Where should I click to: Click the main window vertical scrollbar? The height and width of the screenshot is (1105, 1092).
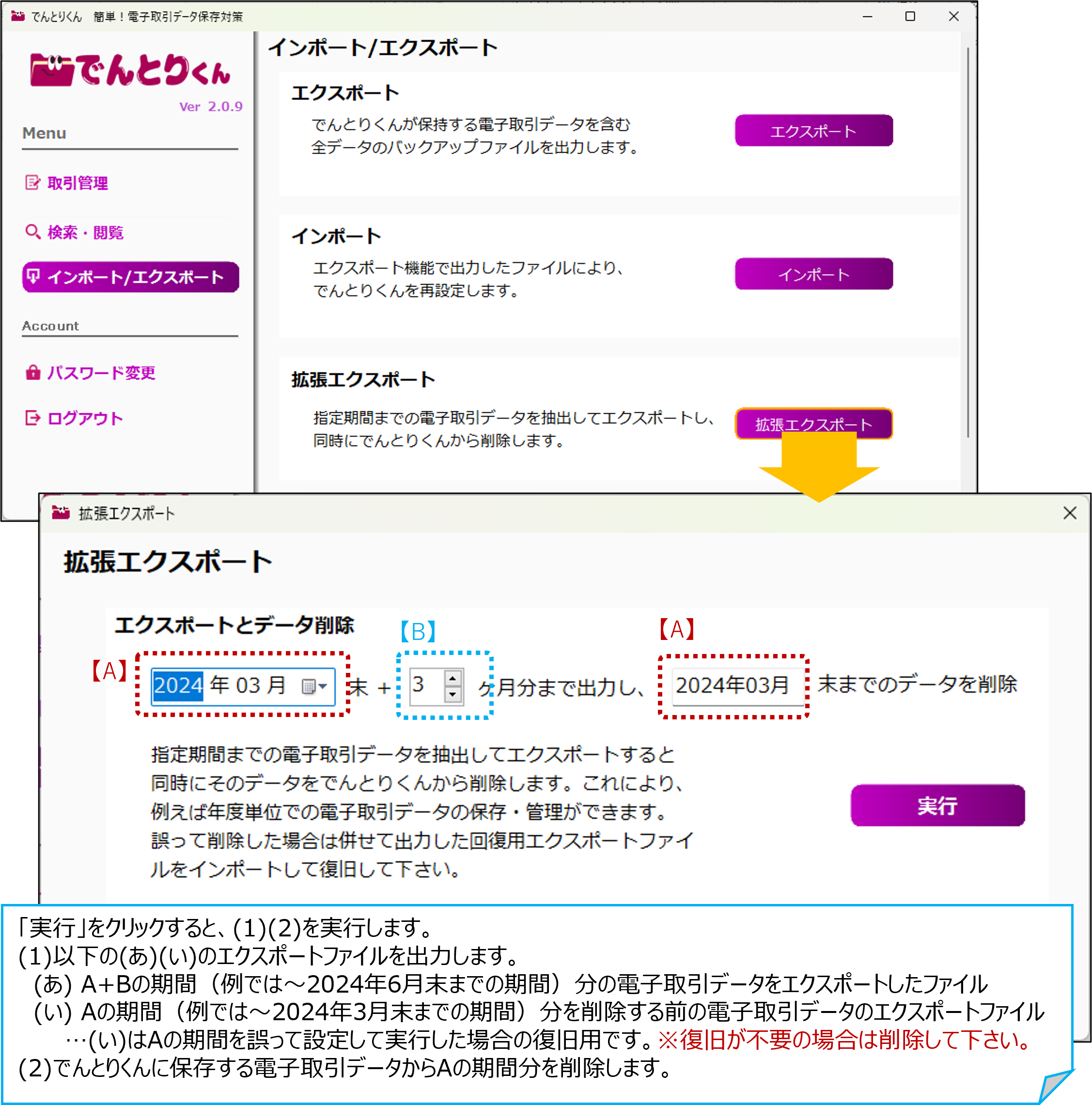(x=967, y=243)
